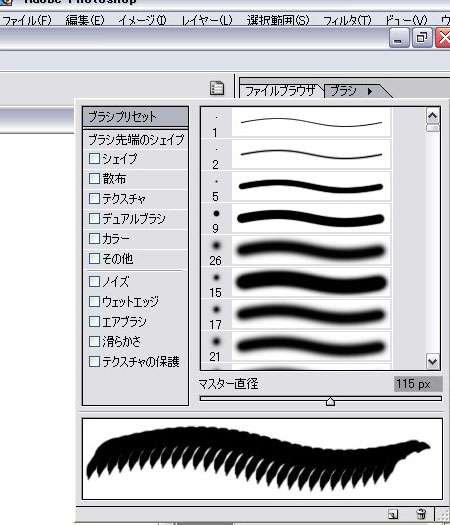
Task: Open the シェイプ options label
Action: 120,159
